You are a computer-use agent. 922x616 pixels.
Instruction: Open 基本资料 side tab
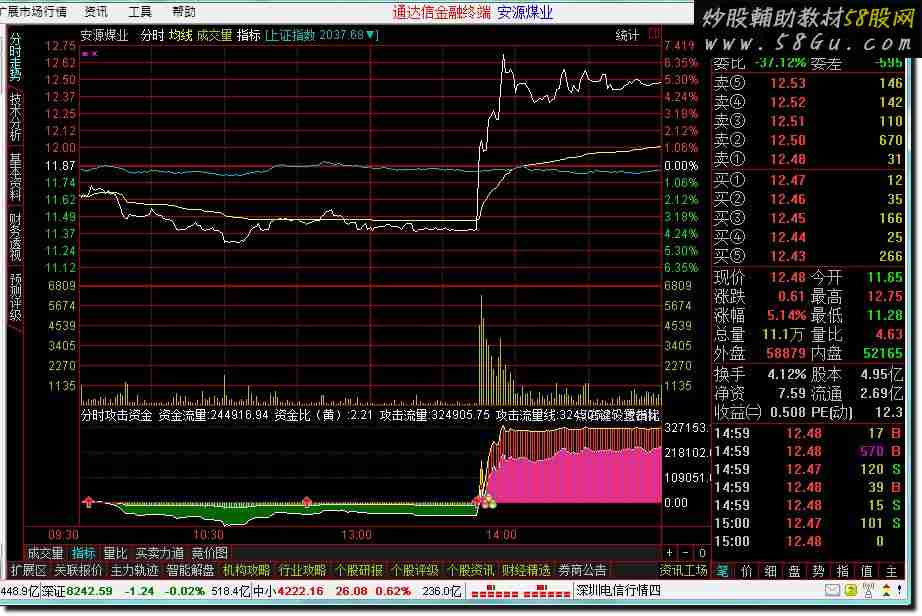click(x=15, y=177)
